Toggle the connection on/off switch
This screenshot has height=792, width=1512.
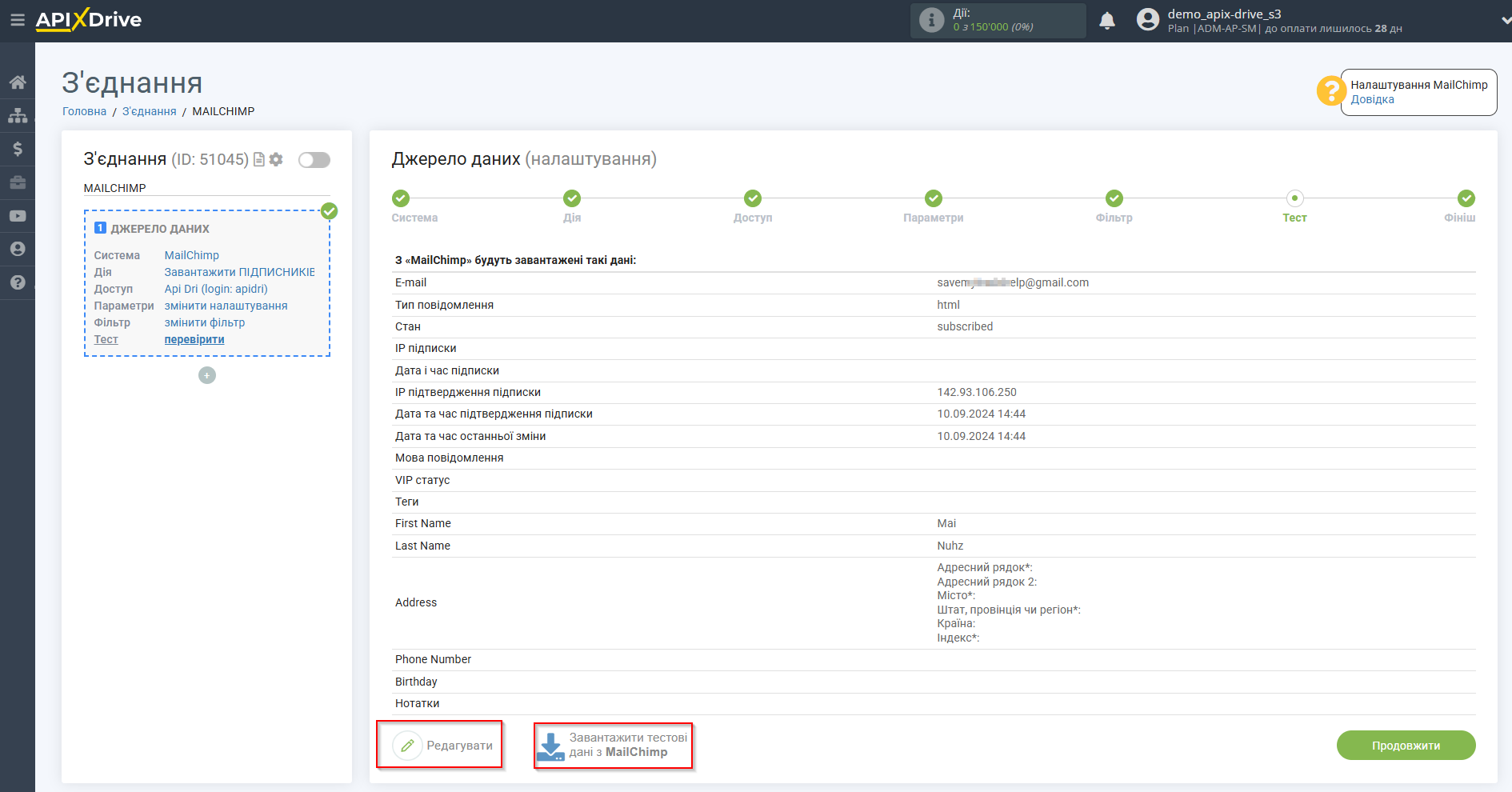[314, 160]
